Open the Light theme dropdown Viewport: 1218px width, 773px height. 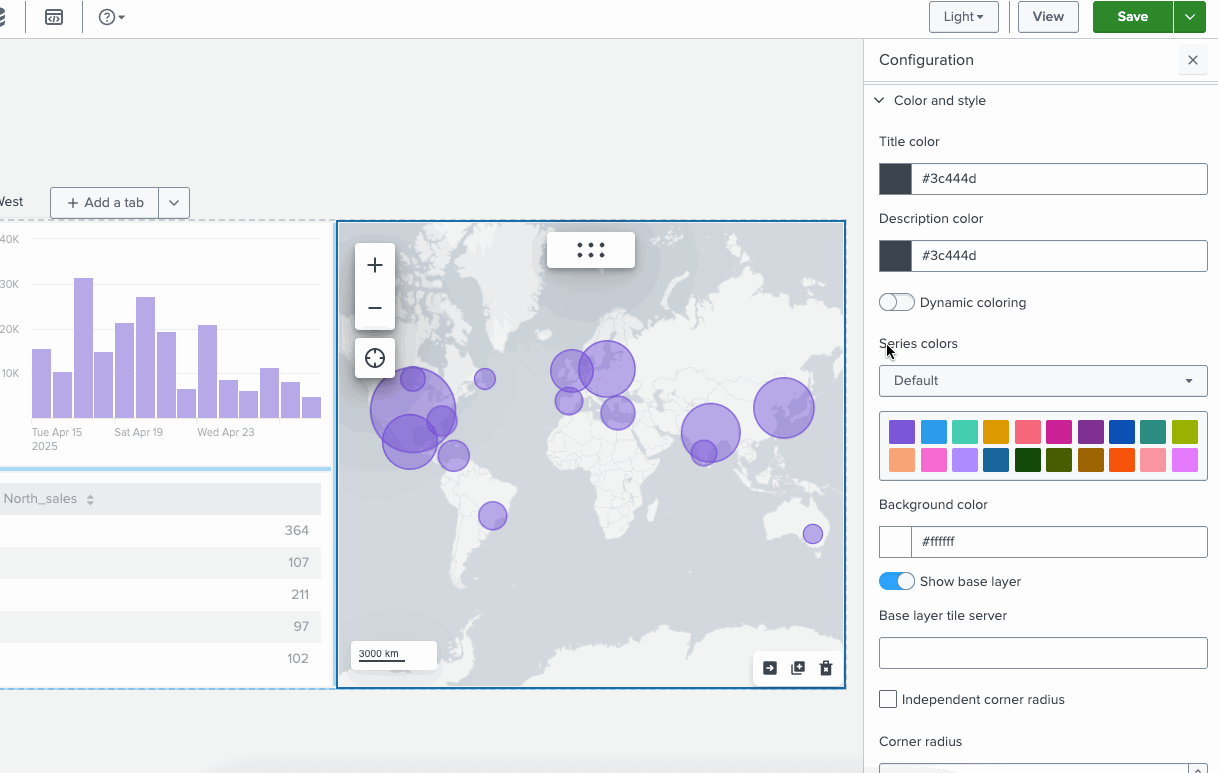tap(963, 17)
